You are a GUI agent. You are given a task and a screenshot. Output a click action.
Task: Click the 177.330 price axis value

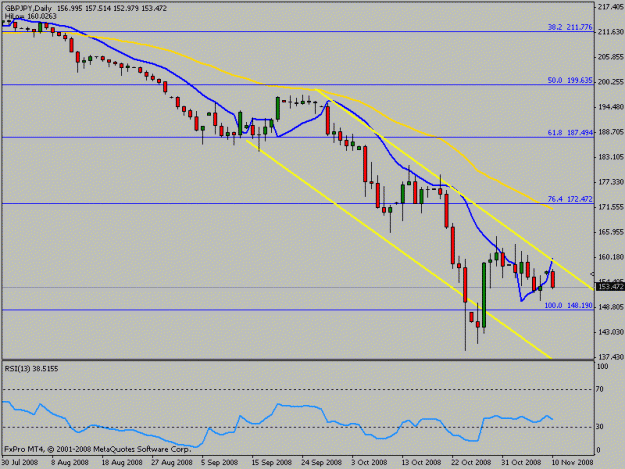(610, 182)
